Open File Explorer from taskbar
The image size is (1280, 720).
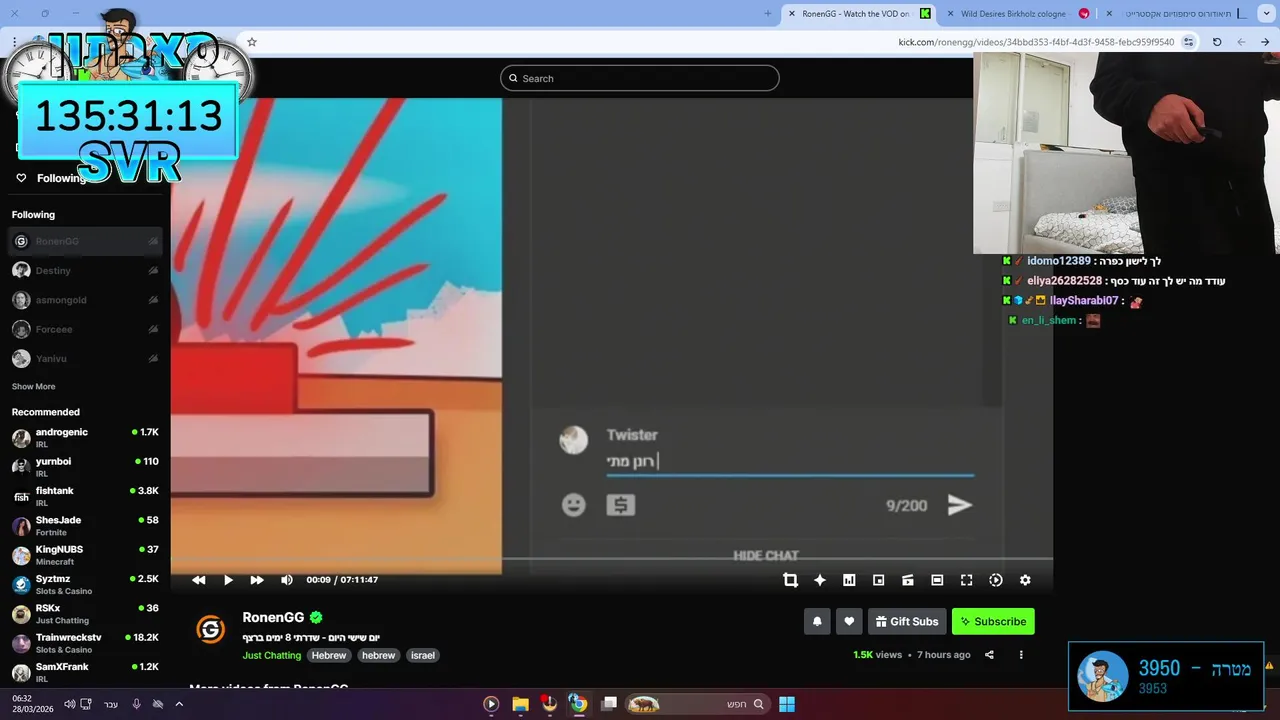click(x=520, y=704)
